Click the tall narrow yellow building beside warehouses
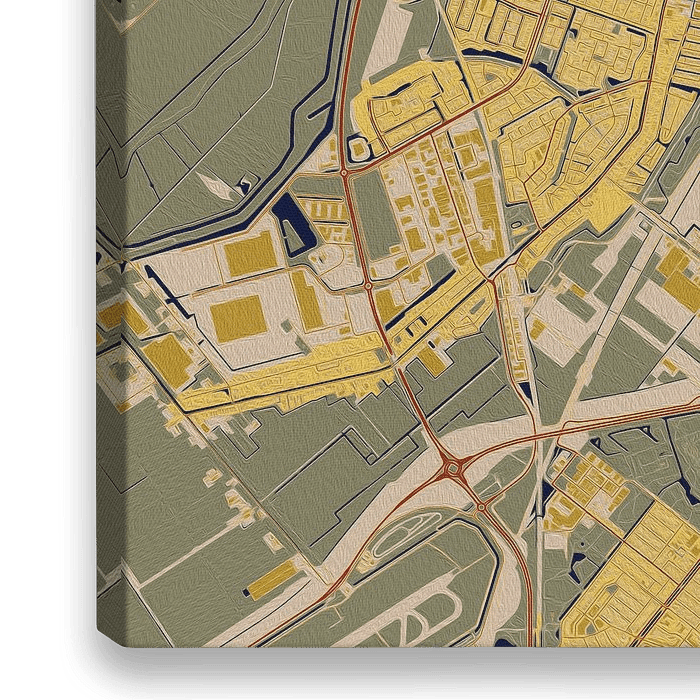Viewport: 700px width, 700px height. [307, 300]
